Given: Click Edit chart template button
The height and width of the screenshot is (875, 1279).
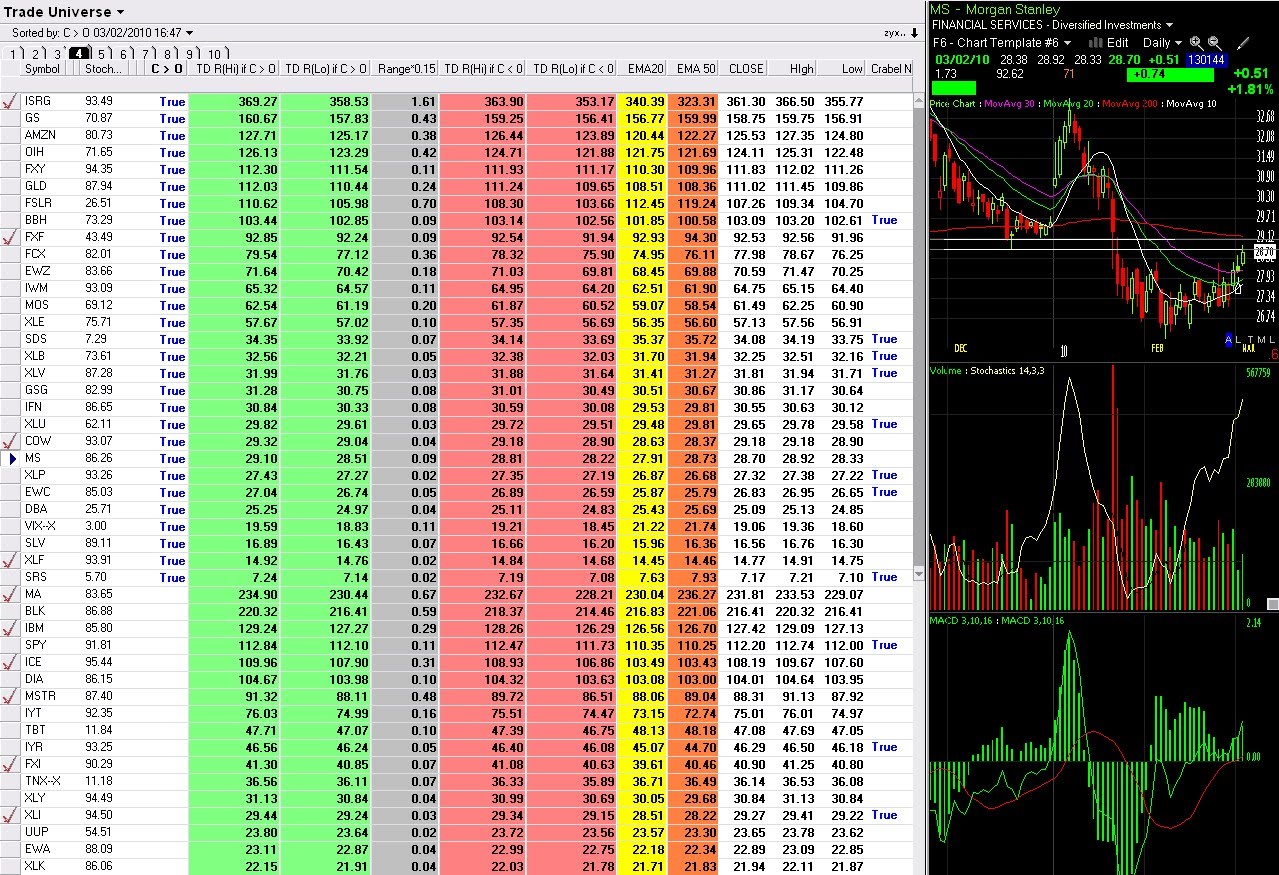Looking at the screenshot, I should coord(1117,43).
